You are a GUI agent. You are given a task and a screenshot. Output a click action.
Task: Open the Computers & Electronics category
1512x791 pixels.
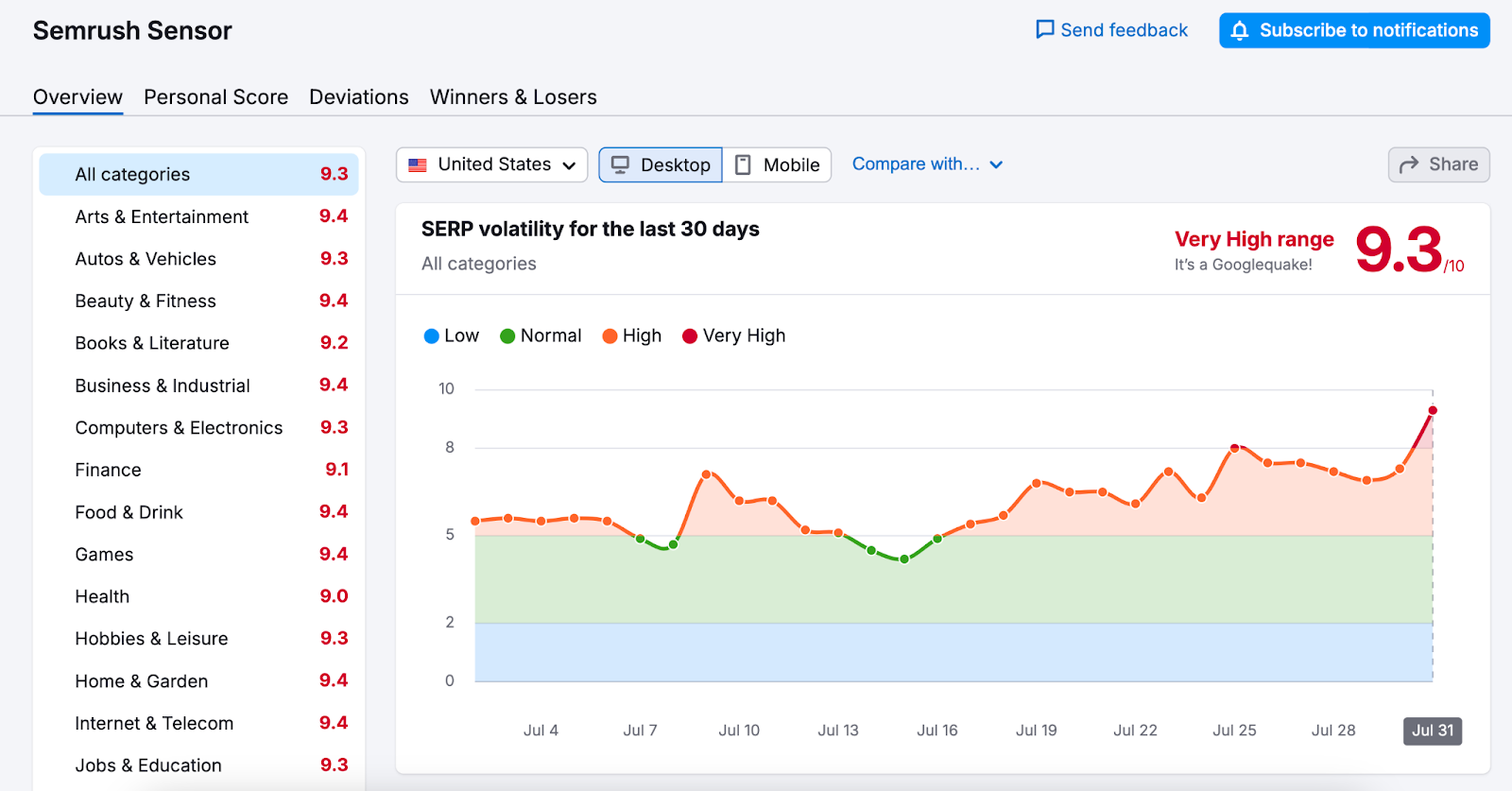pos(198,428)
